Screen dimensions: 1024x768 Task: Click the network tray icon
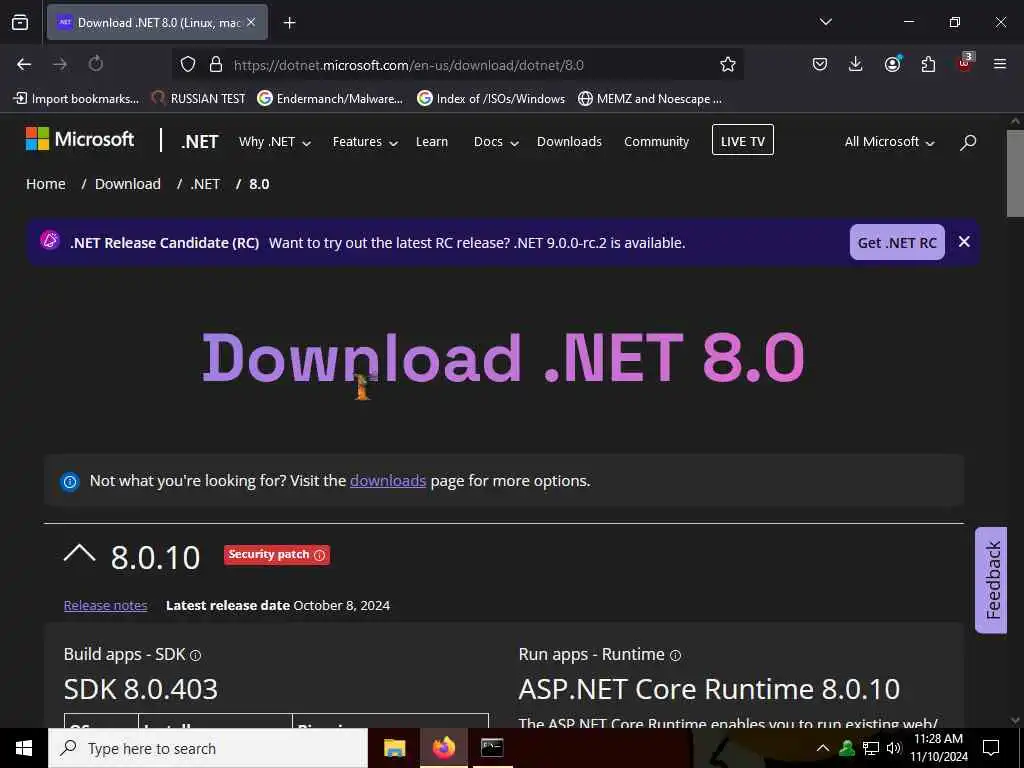(871, 748)
